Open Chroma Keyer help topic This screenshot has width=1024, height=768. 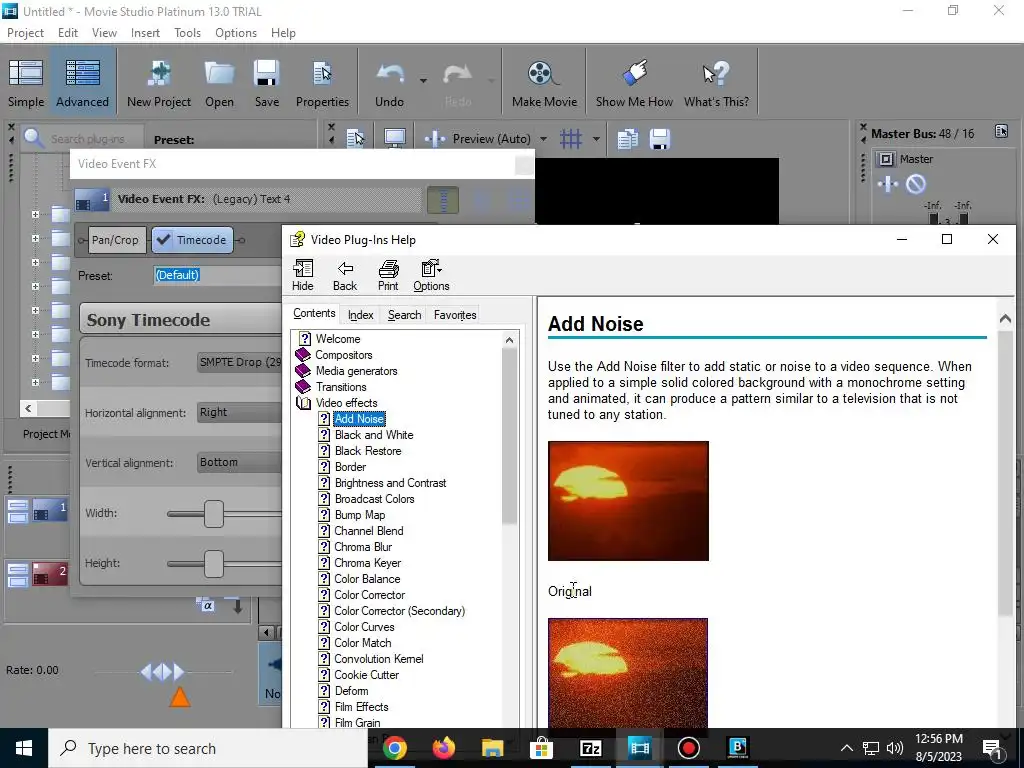(x=368, y=563)
